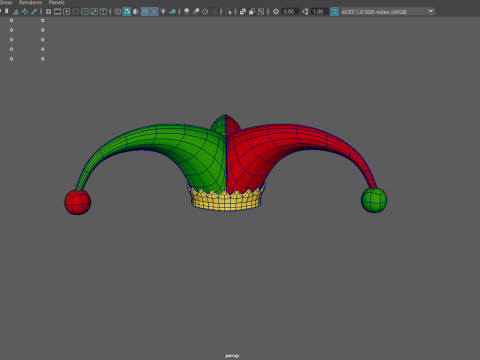
Task: Click the persp camera label
Action: (232, 356)
